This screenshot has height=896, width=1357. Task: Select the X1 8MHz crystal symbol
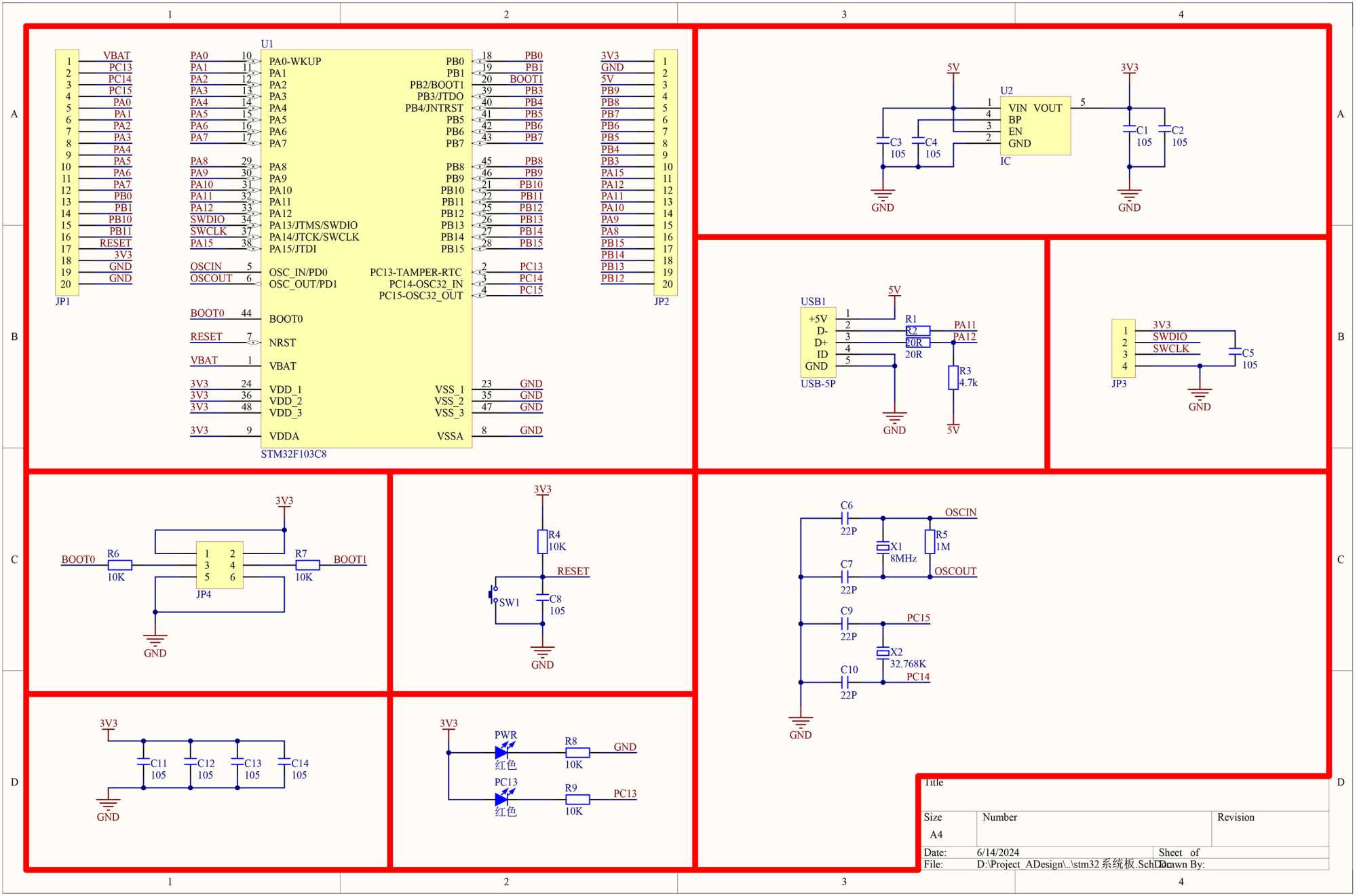[883, 547]
